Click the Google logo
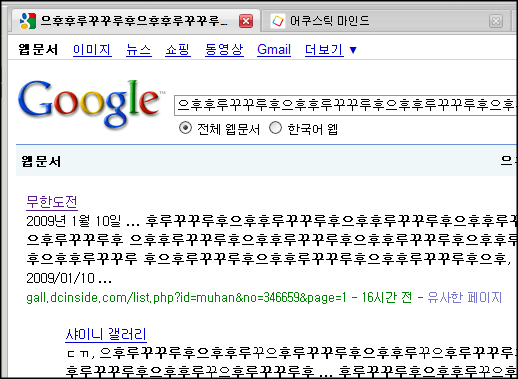Screen dimensions: 518x379 pyautogui.click(x=90, y=104)
